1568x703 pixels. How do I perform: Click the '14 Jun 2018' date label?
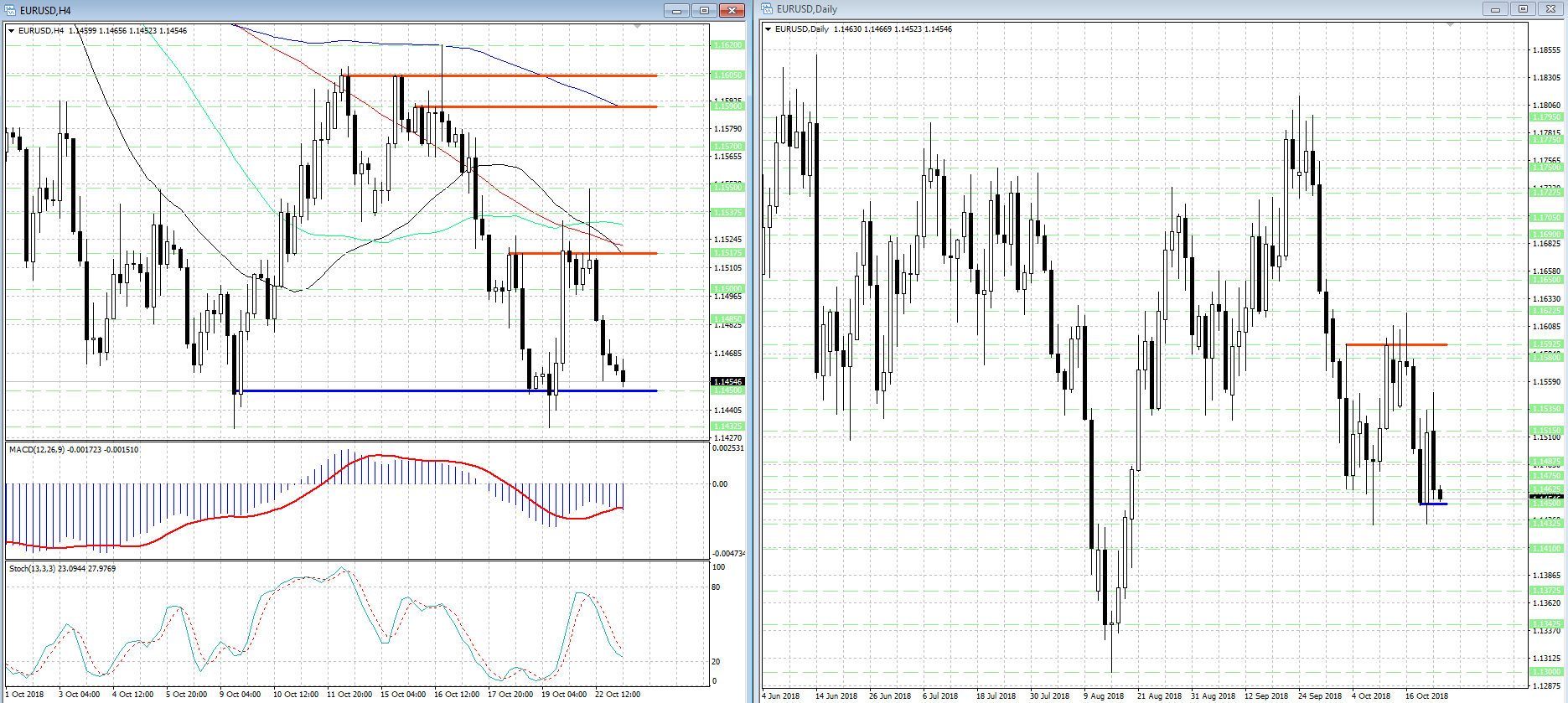coord(836,696)
